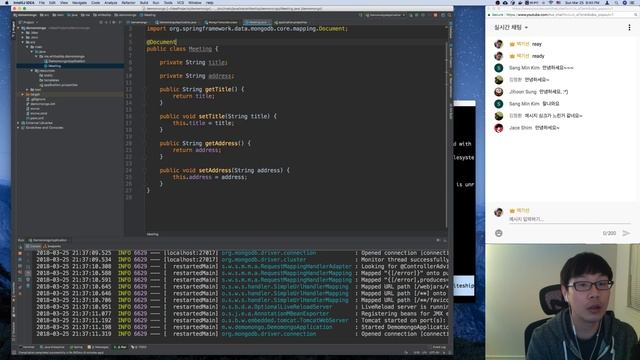This screenshot has height=360, width=640.
Task: Expand the test folder in the project tree
Action: click(x=27, y=89)
